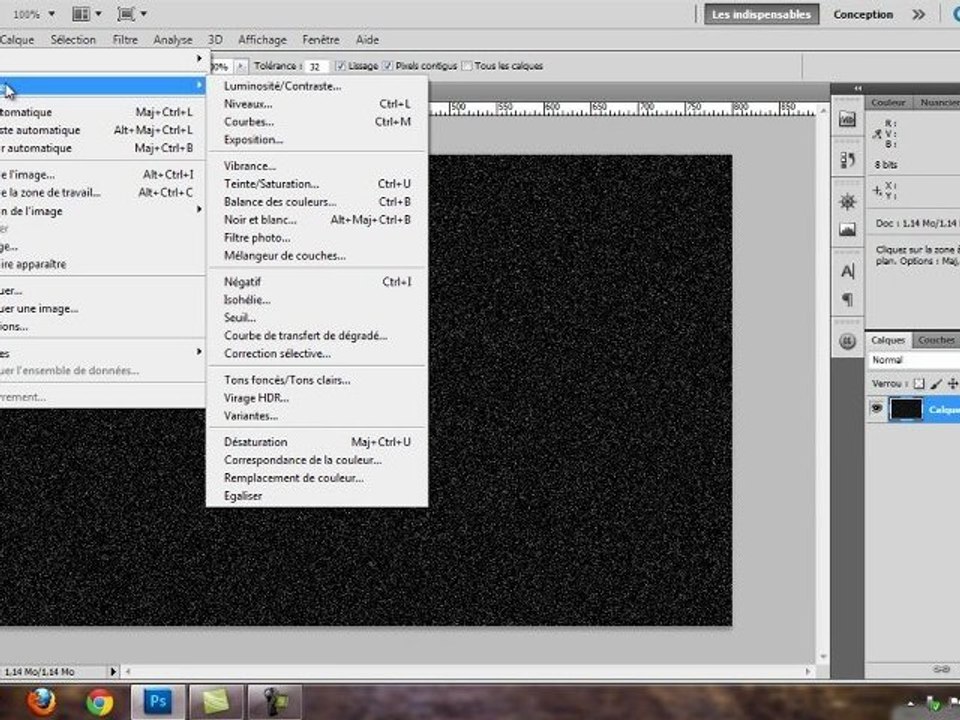Screen dimensions: 960x720
Task: Launch Firefox from the taskbar
Action: pos(42,701)
